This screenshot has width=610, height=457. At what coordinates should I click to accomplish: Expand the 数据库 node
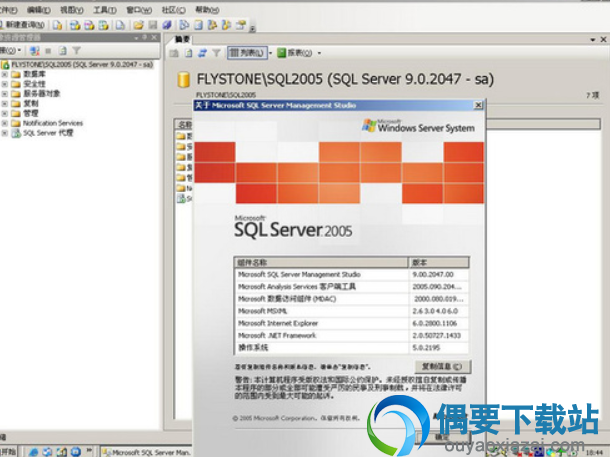[x=5, y=74]
